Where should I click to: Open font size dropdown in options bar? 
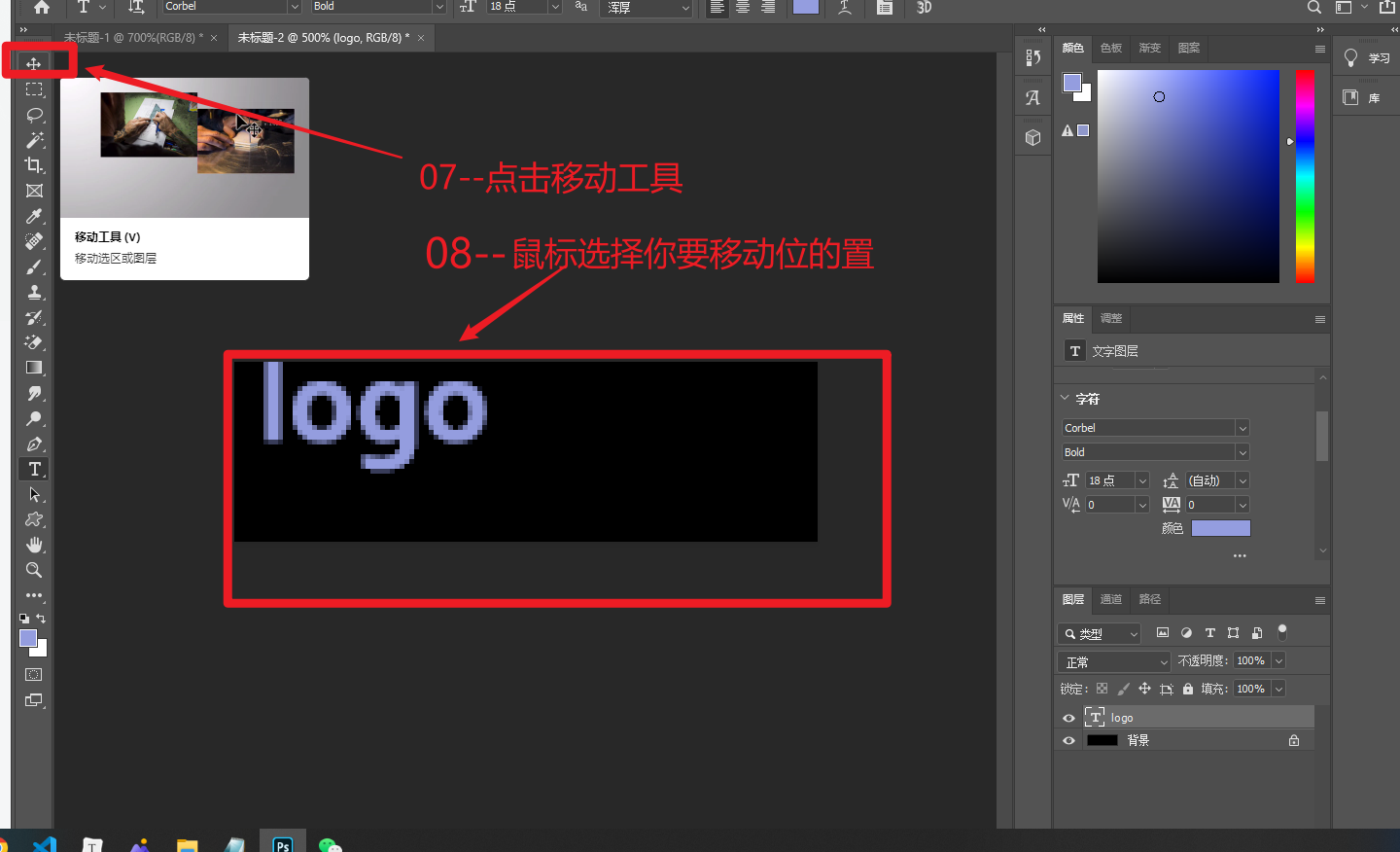tap(555, 7)
